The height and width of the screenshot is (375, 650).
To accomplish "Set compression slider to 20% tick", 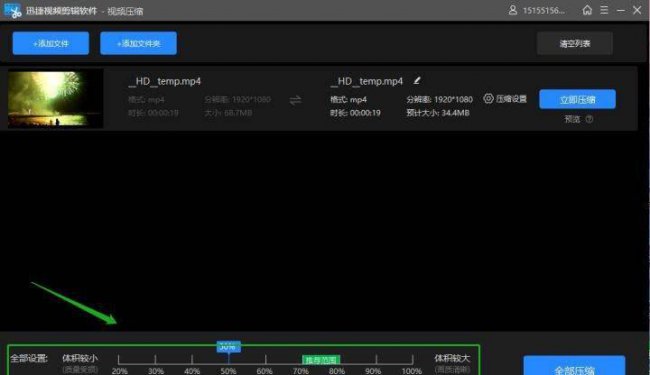I will (x=119, y=360).
